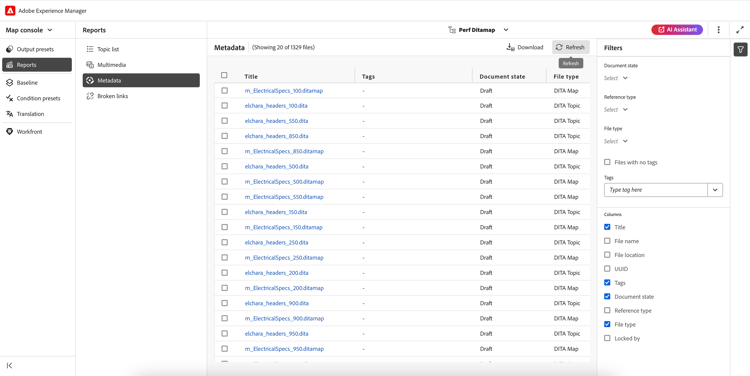Open the Map console dropdown

pos(29,30)
